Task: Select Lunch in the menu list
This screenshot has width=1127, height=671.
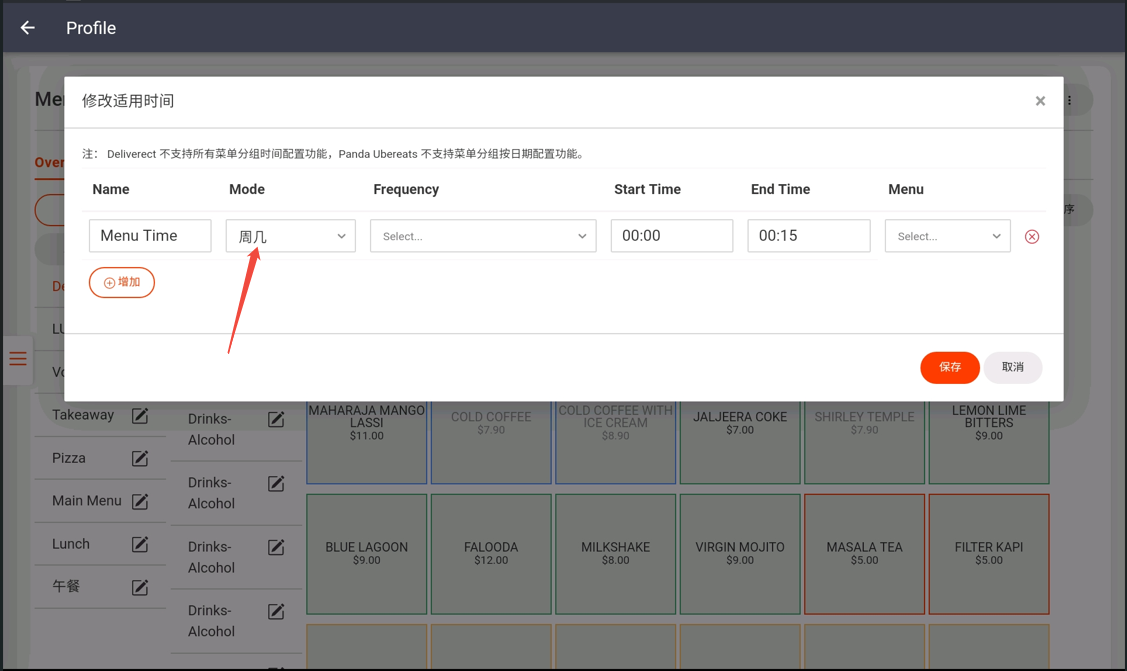Action: [x=70, y=544]
